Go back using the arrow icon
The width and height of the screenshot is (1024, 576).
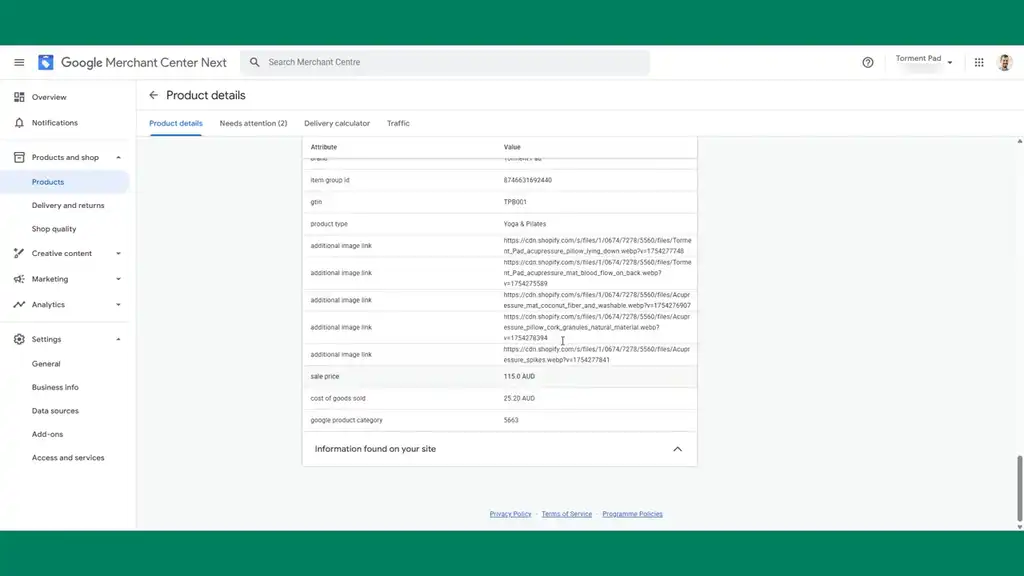(x=153, y=95)
